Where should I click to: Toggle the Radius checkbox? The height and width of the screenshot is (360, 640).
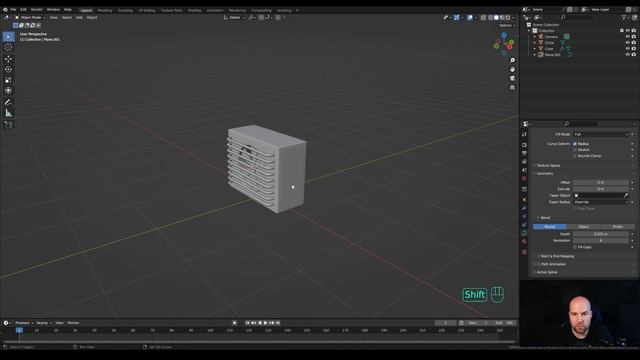pos(575,144)
